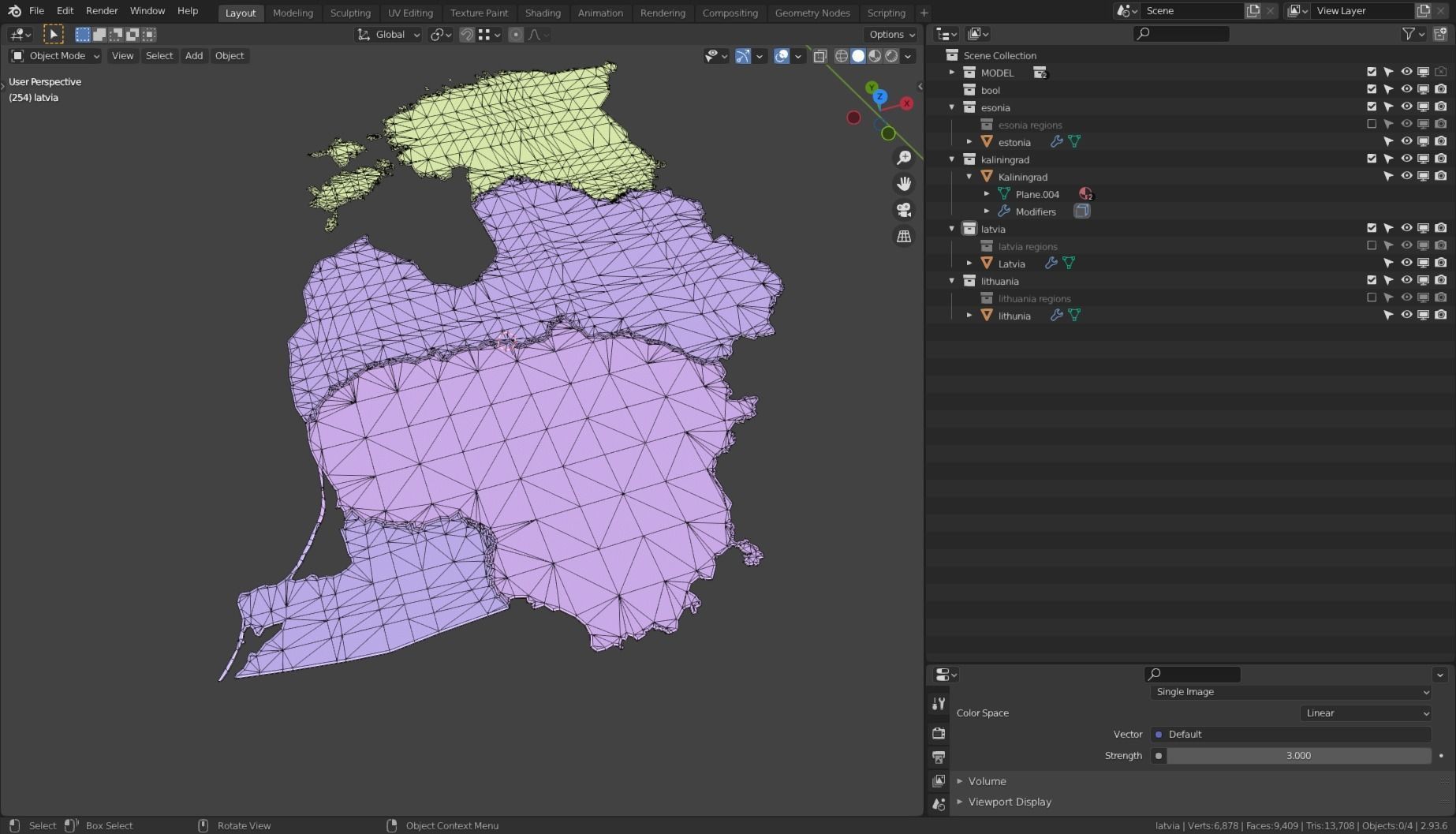The image size is (1456, 834).
Task: Switch perspective/orthographic with the grid gizmo
Action: point(904,236)
